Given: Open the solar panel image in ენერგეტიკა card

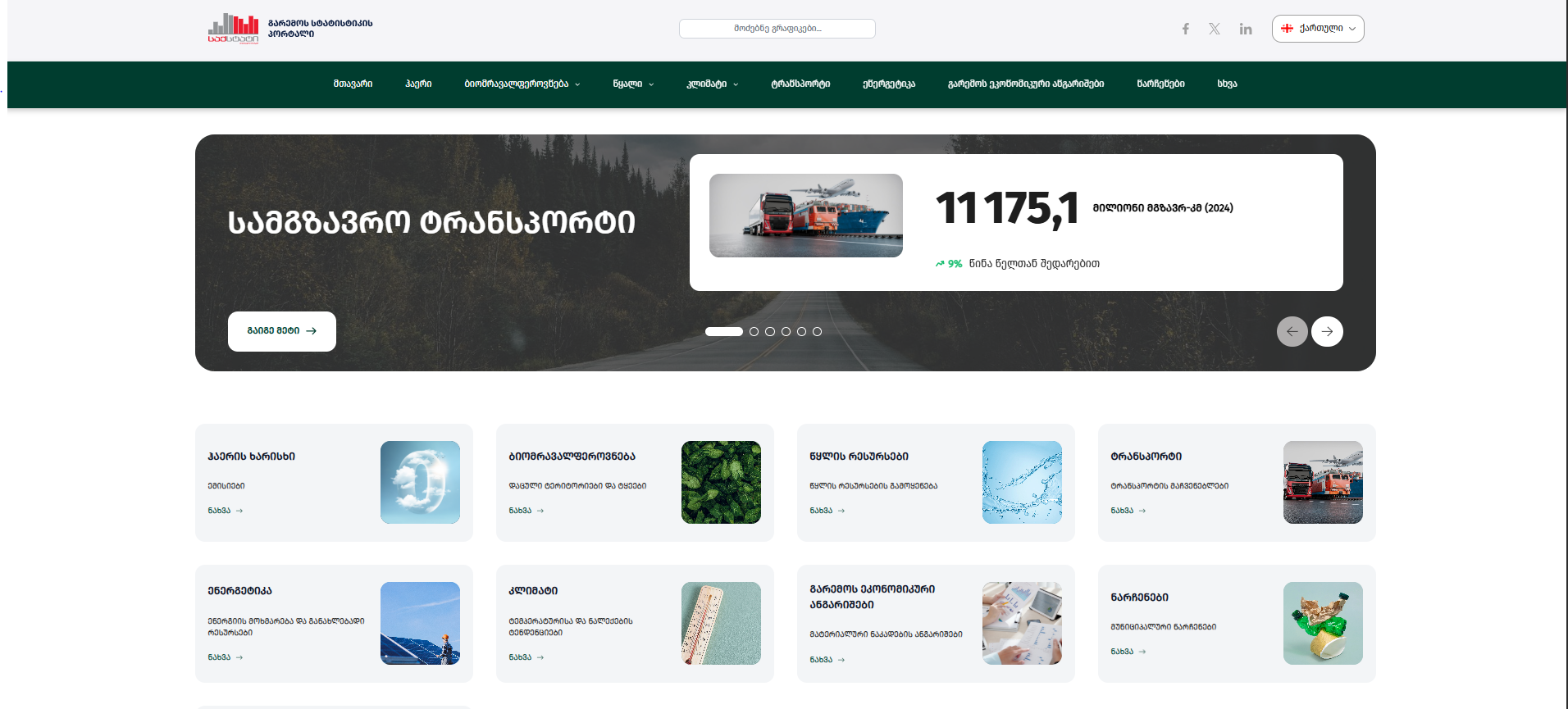Looking at the screenshot, I should click(x=420, y=623).
